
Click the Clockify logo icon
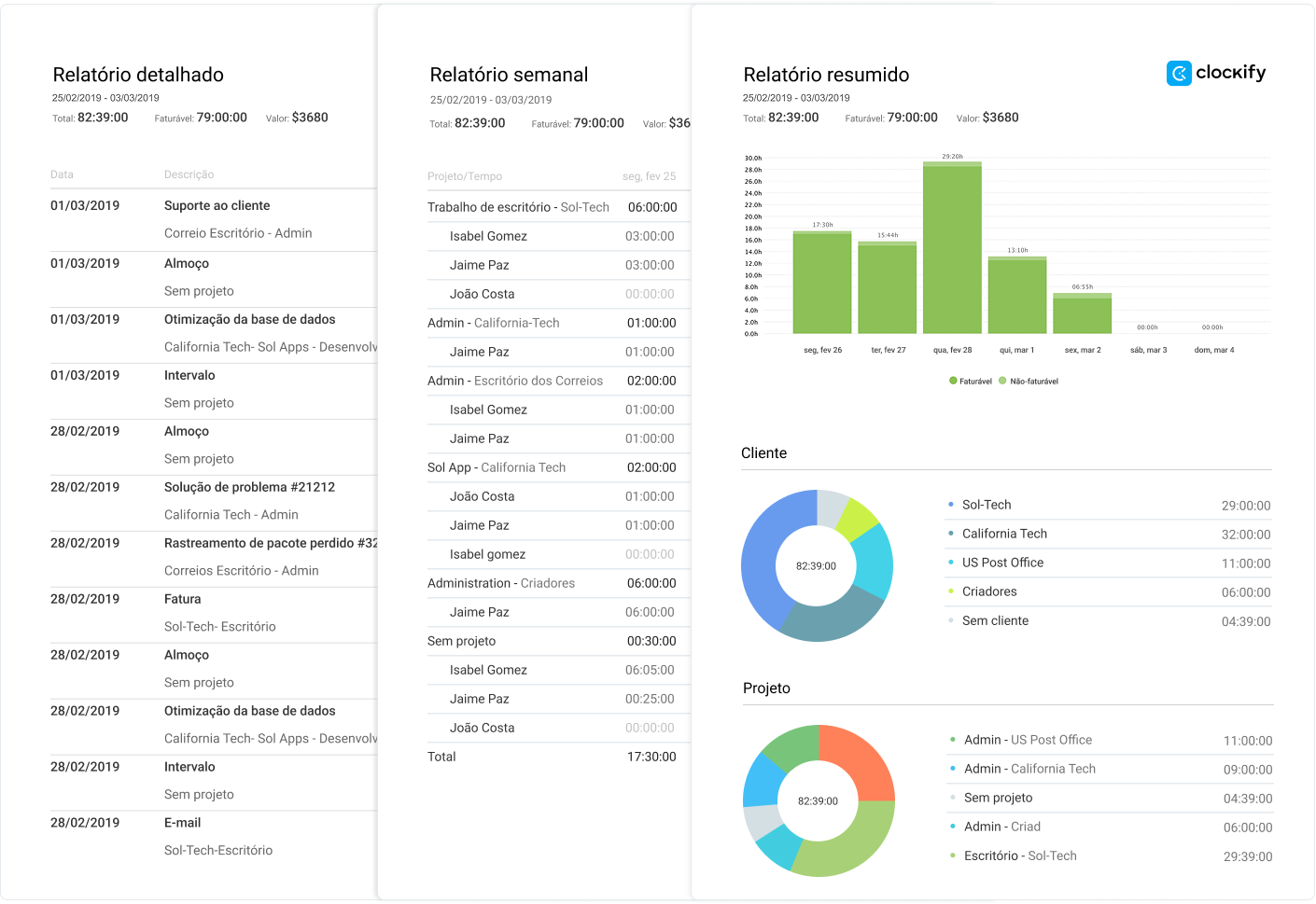[x=1179, y=74]
